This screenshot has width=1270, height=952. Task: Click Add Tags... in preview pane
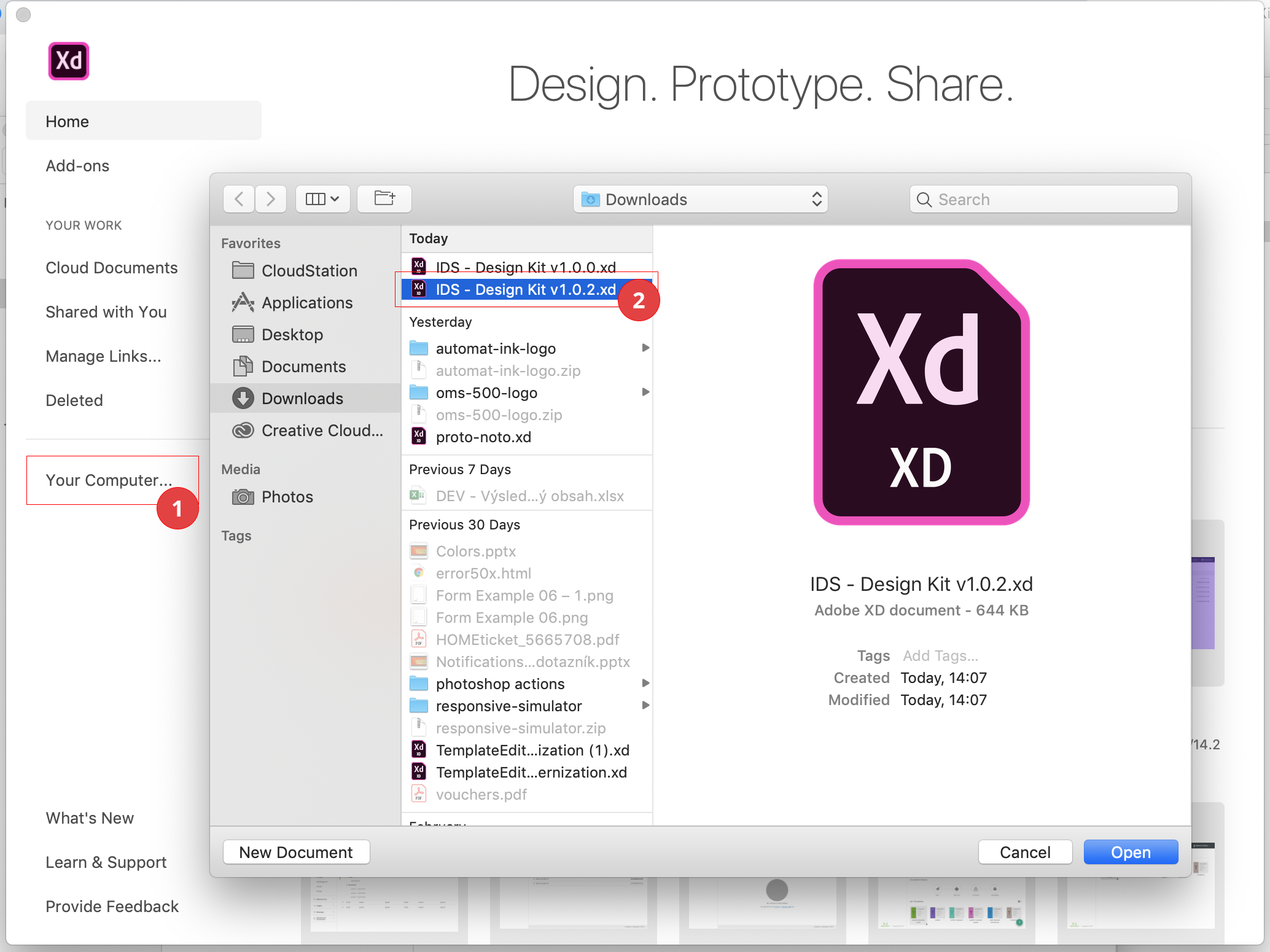click(x=940, y=655)
